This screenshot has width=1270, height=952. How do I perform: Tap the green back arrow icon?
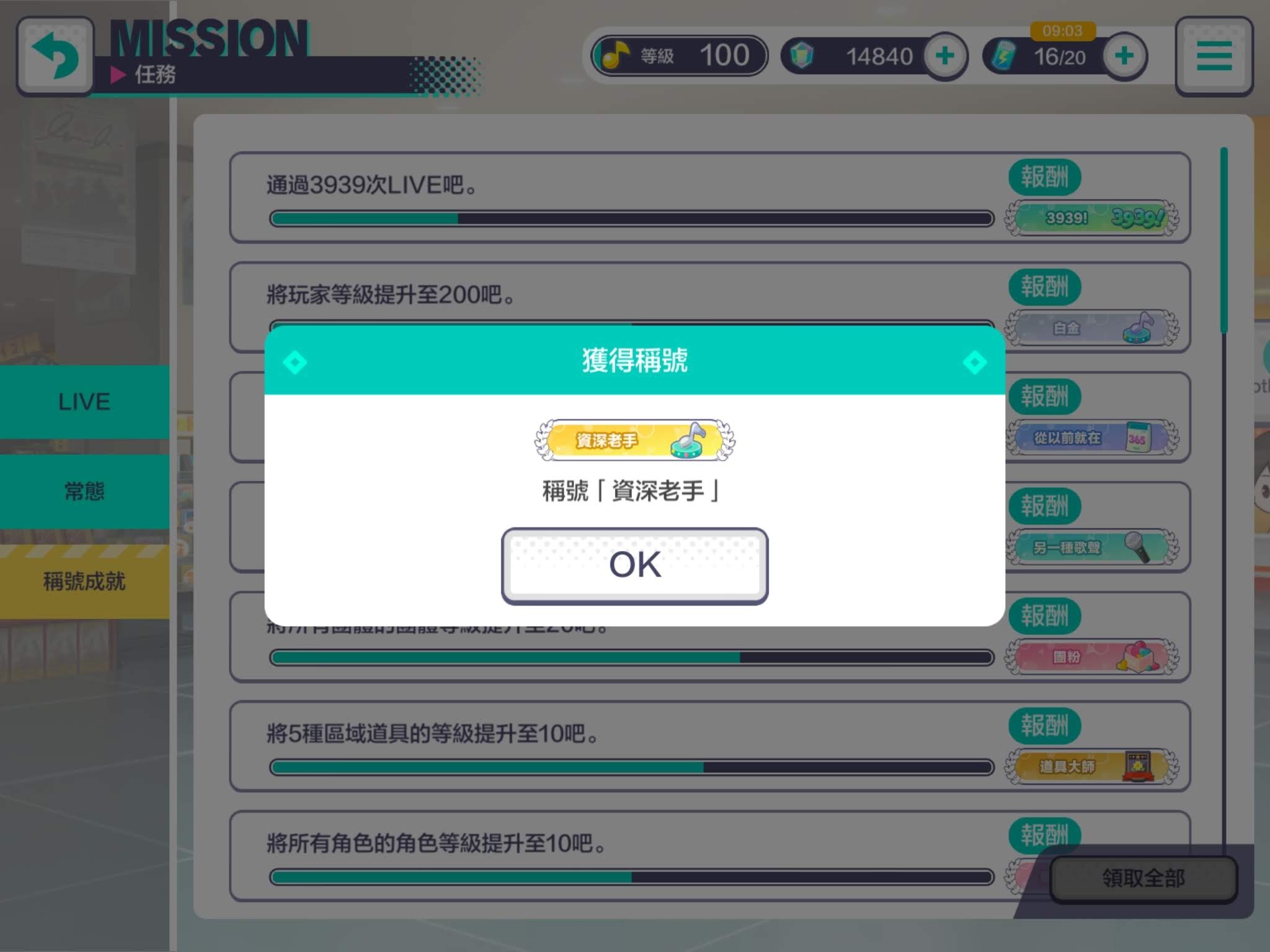pos(55,56)
